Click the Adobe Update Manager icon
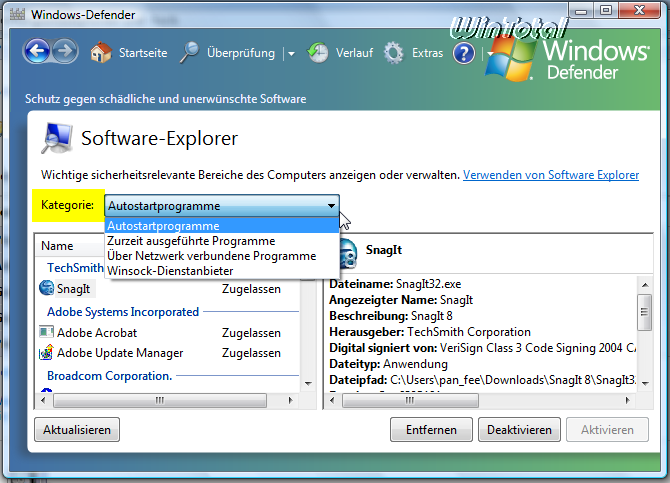The width and height of the screenshot is (670, 483). (x=46, y=352)
